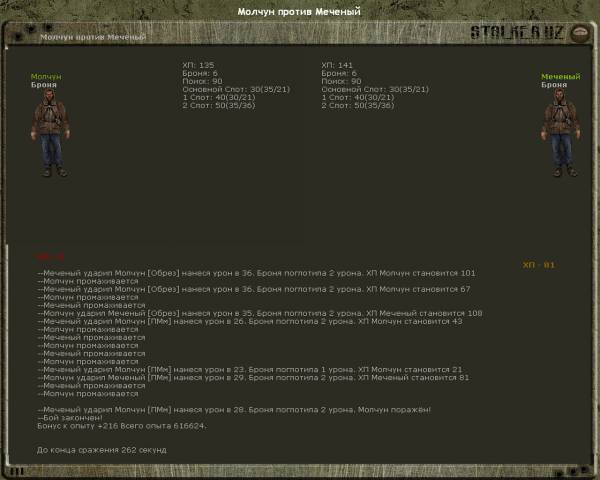
Task: Click the orange ХП - 81 indicator
Action: click(538, 265)
